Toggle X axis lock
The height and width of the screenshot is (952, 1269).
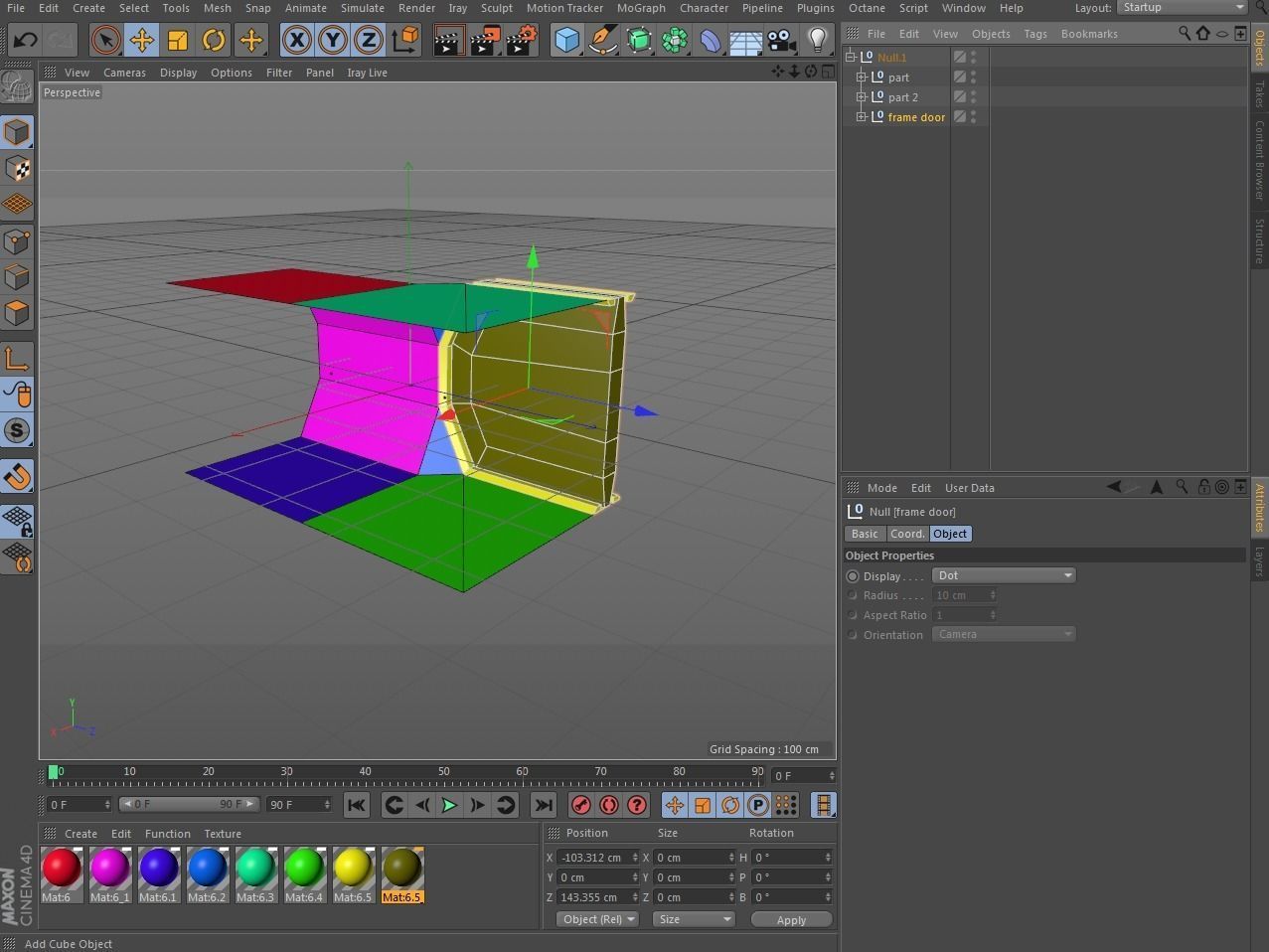pos(296,40)
